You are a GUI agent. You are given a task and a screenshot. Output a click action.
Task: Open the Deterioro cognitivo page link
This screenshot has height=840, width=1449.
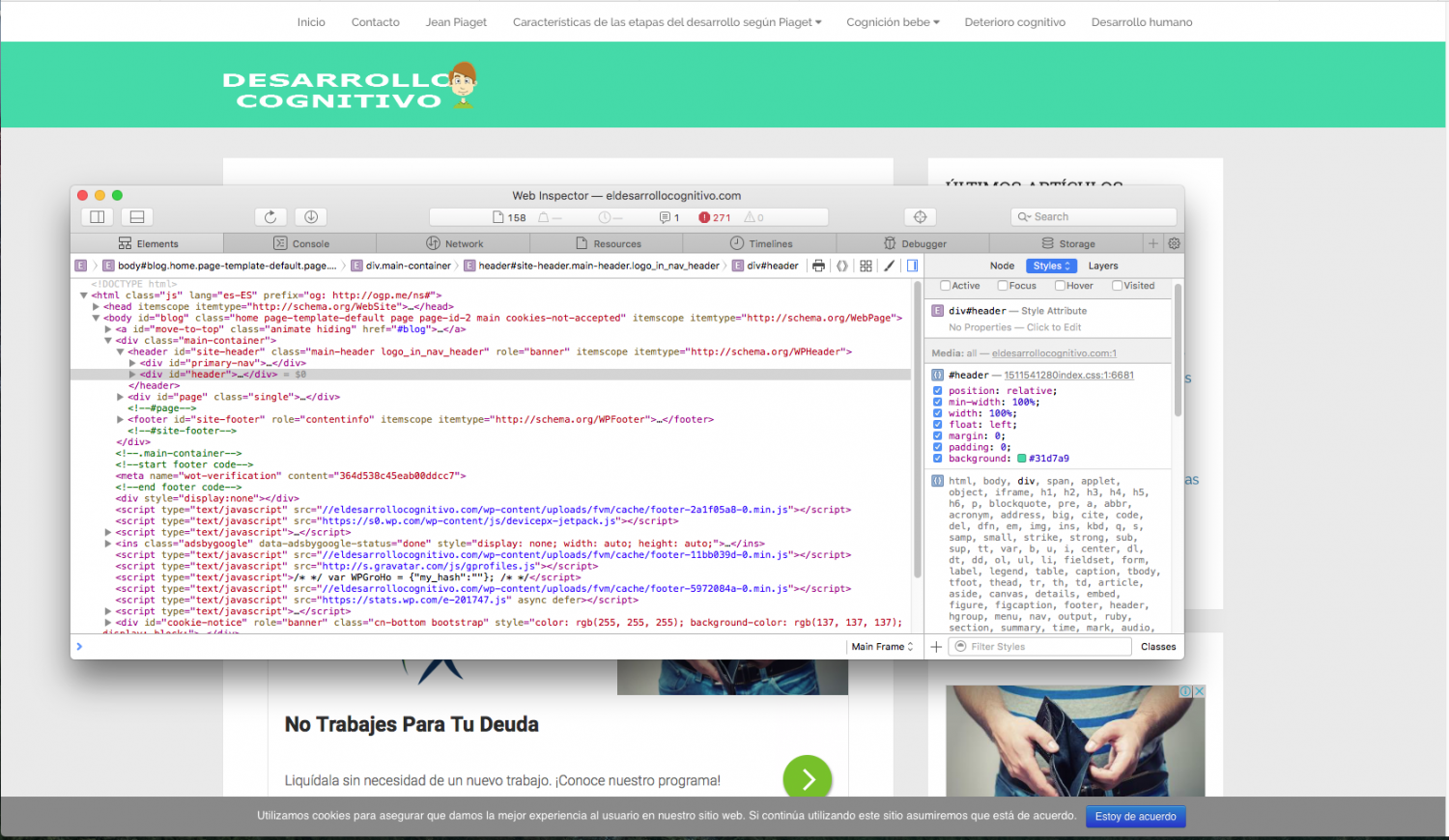[1014, 22]
